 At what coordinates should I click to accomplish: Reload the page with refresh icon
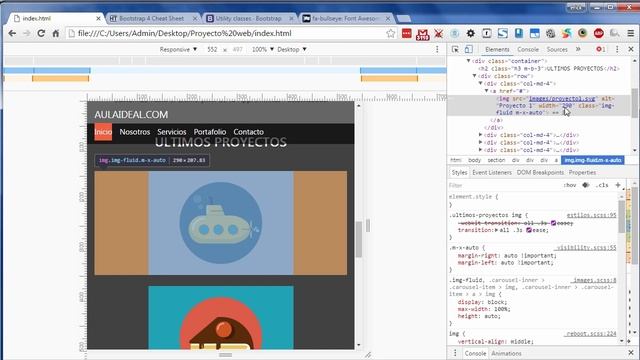pyautogui.click(x=41, y=33)
